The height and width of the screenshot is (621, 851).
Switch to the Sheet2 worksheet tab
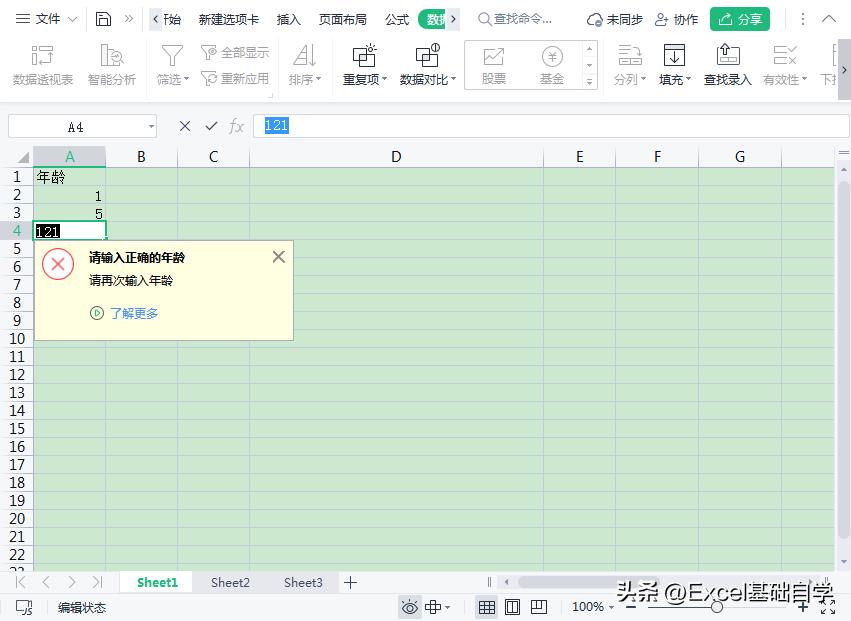click(229, 582)
